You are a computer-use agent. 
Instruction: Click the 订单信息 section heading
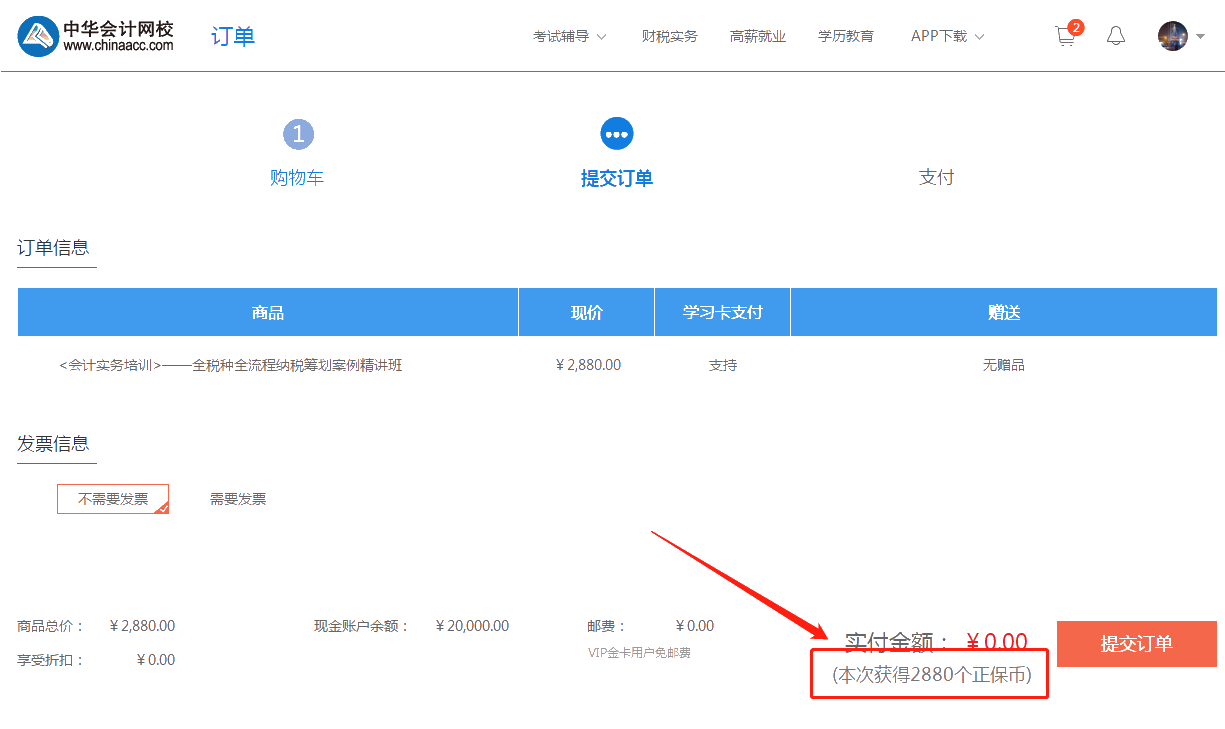click(x=53, y=248)
